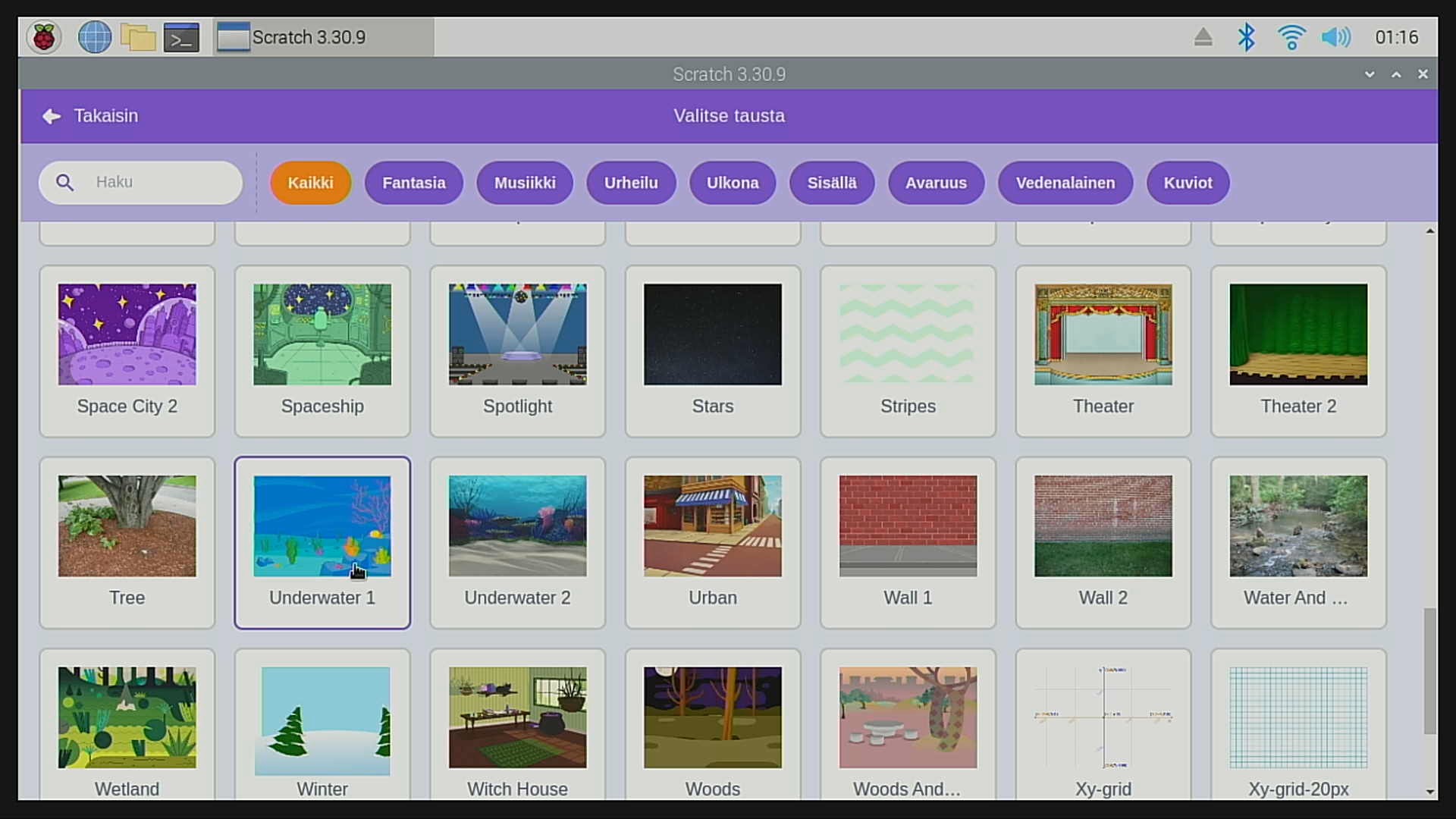Filter backdrops by Fantasia
1456x819 pixels.
coord(414,183)
